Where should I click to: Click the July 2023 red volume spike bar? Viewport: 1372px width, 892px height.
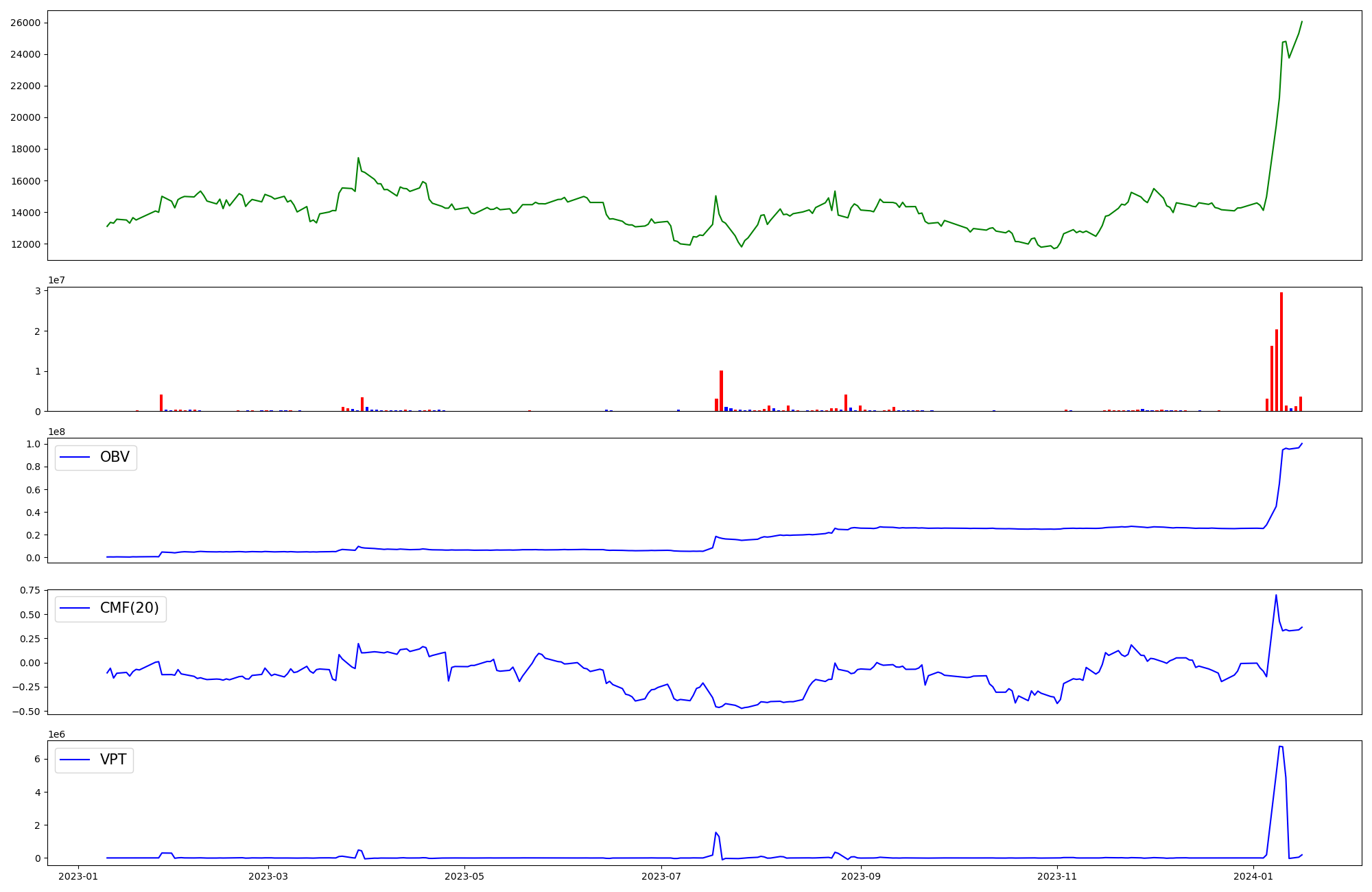tap(721, 390)
